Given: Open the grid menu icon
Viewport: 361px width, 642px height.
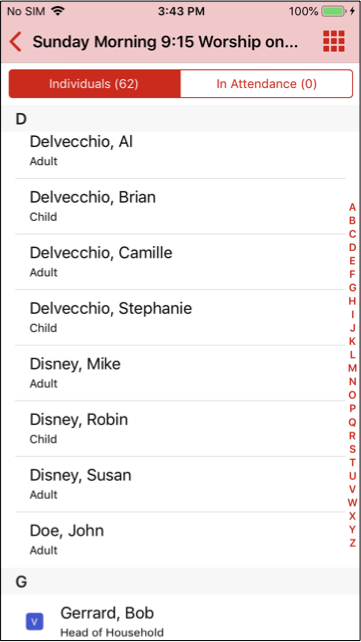Looking at the screenshot, I should [334, 41].
